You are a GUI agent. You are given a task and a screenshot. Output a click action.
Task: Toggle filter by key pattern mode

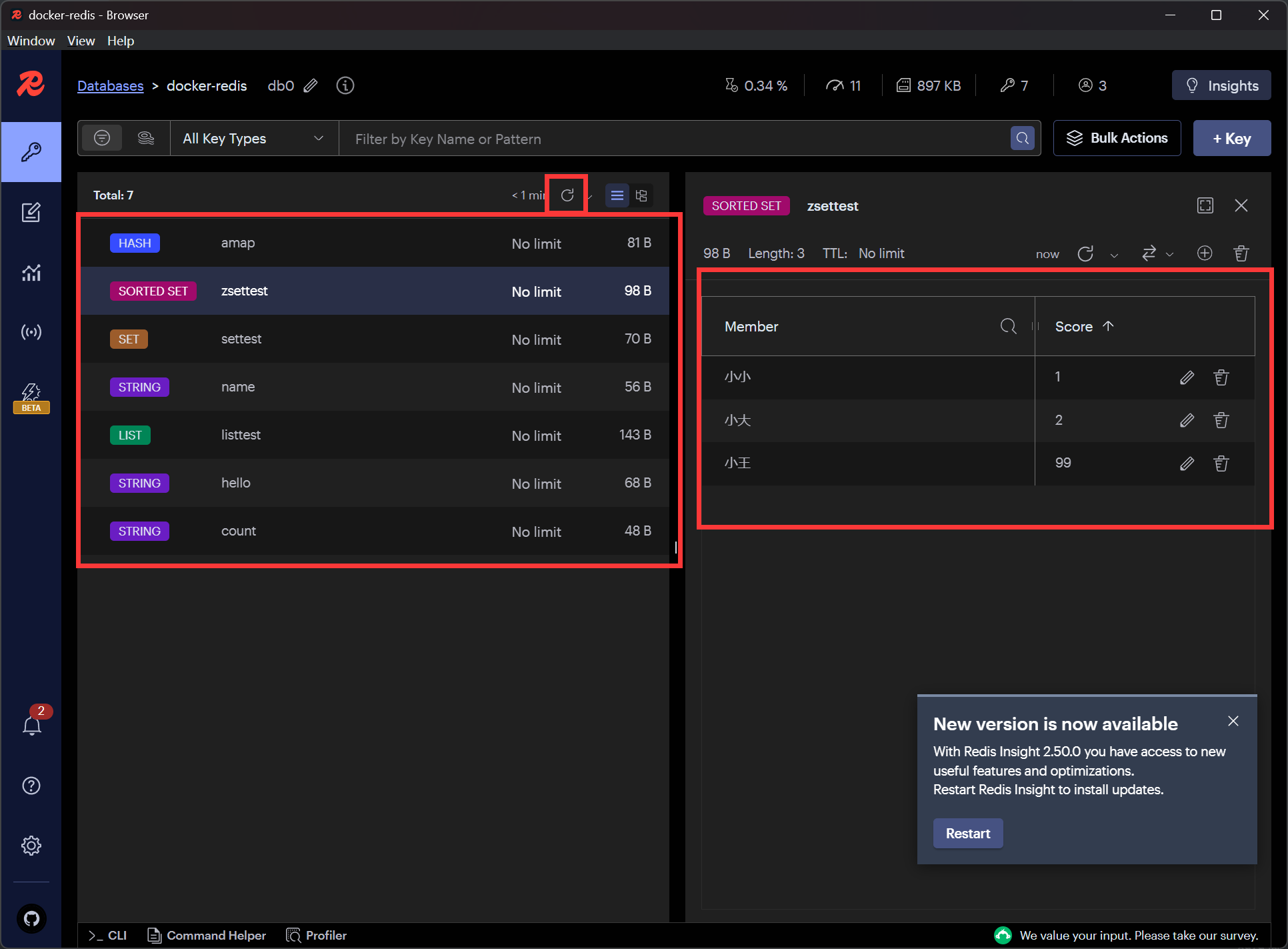coord(102,138)
